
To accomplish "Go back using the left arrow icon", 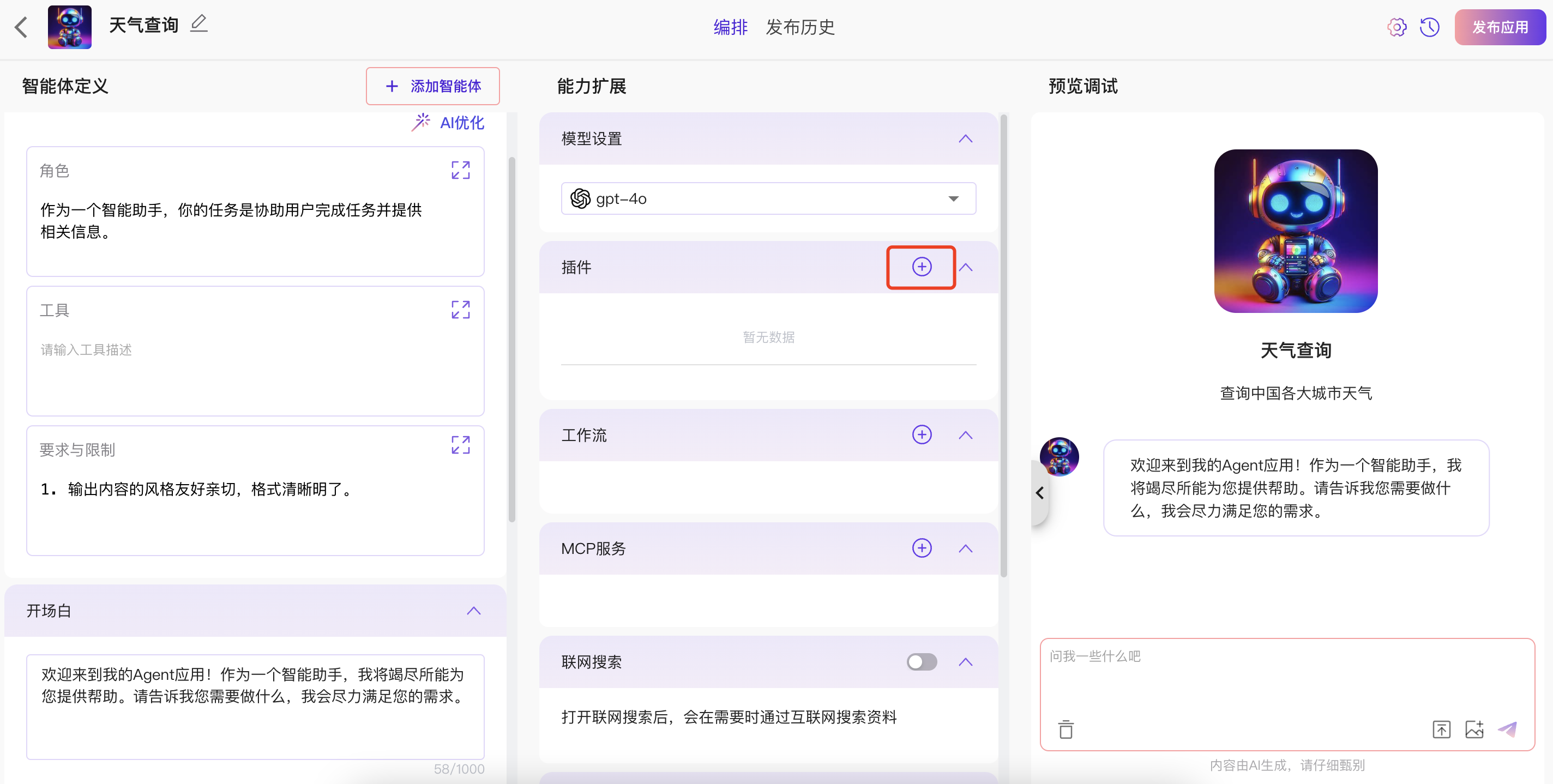I will coord(22,27).
